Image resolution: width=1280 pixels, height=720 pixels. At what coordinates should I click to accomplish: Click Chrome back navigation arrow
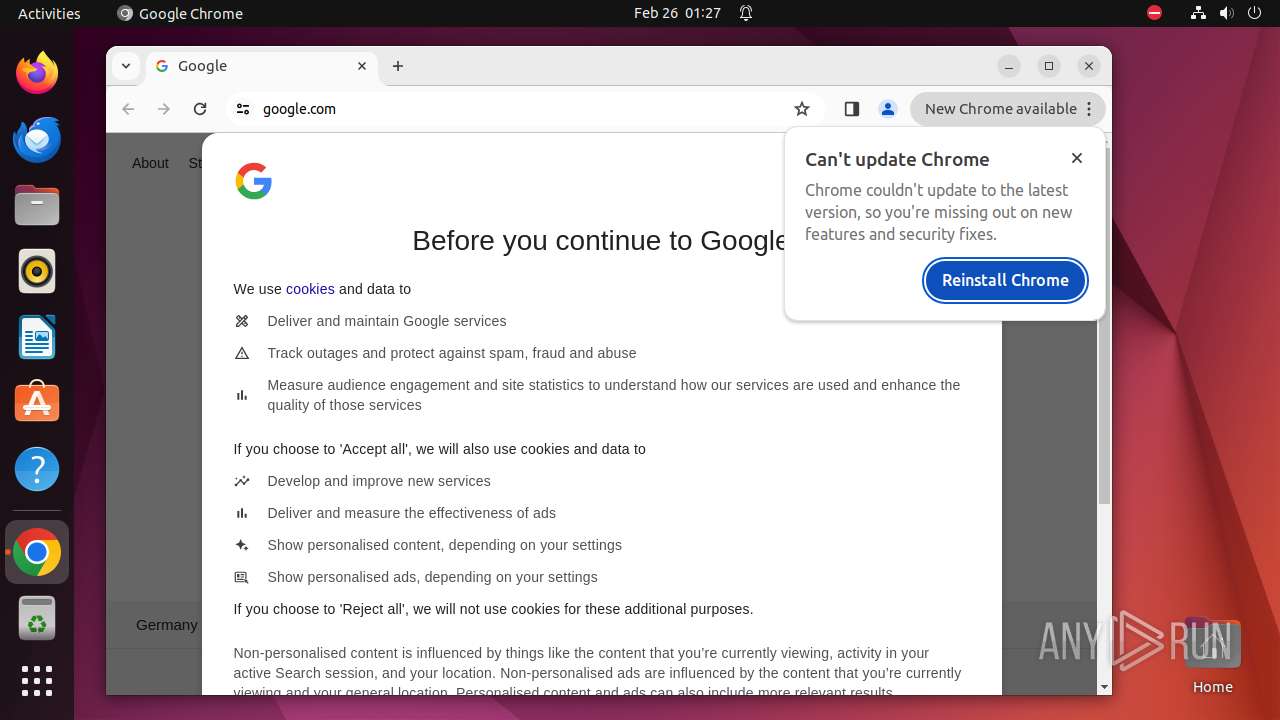[128, 109]
